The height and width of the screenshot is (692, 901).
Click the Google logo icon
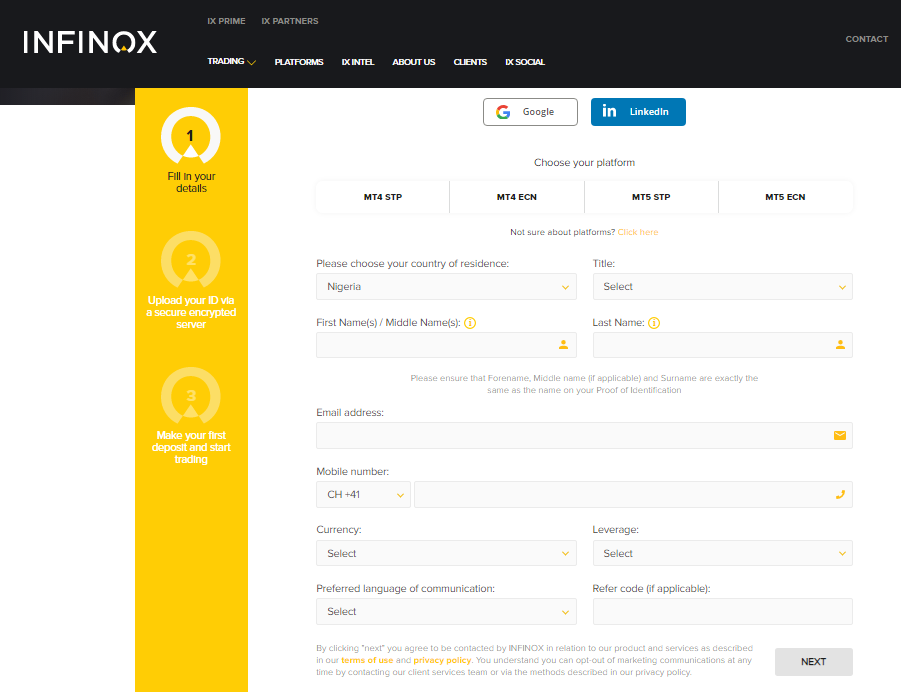(503, 112)
